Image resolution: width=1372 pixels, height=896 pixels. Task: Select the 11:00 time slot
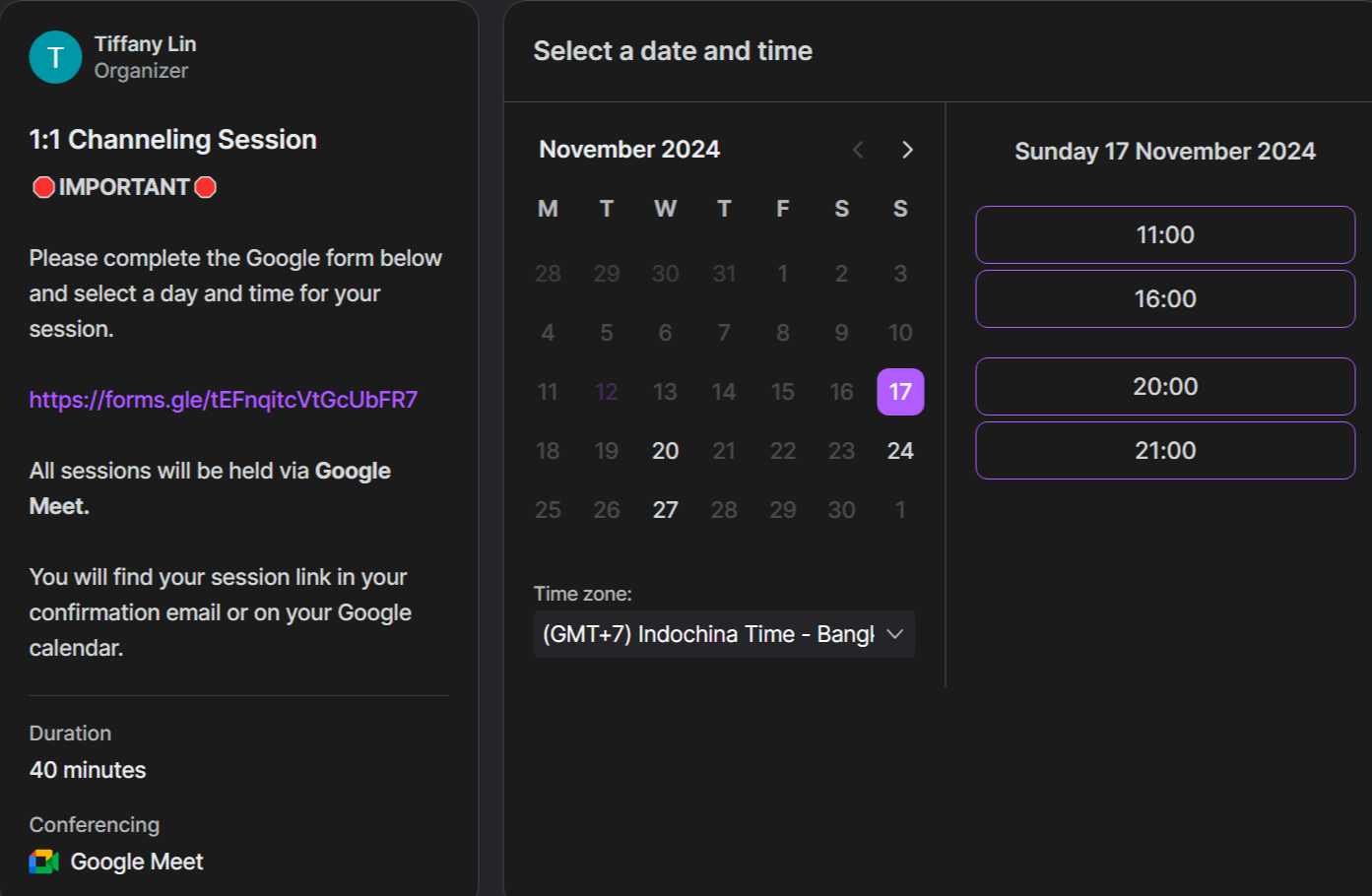[1165, 234]
